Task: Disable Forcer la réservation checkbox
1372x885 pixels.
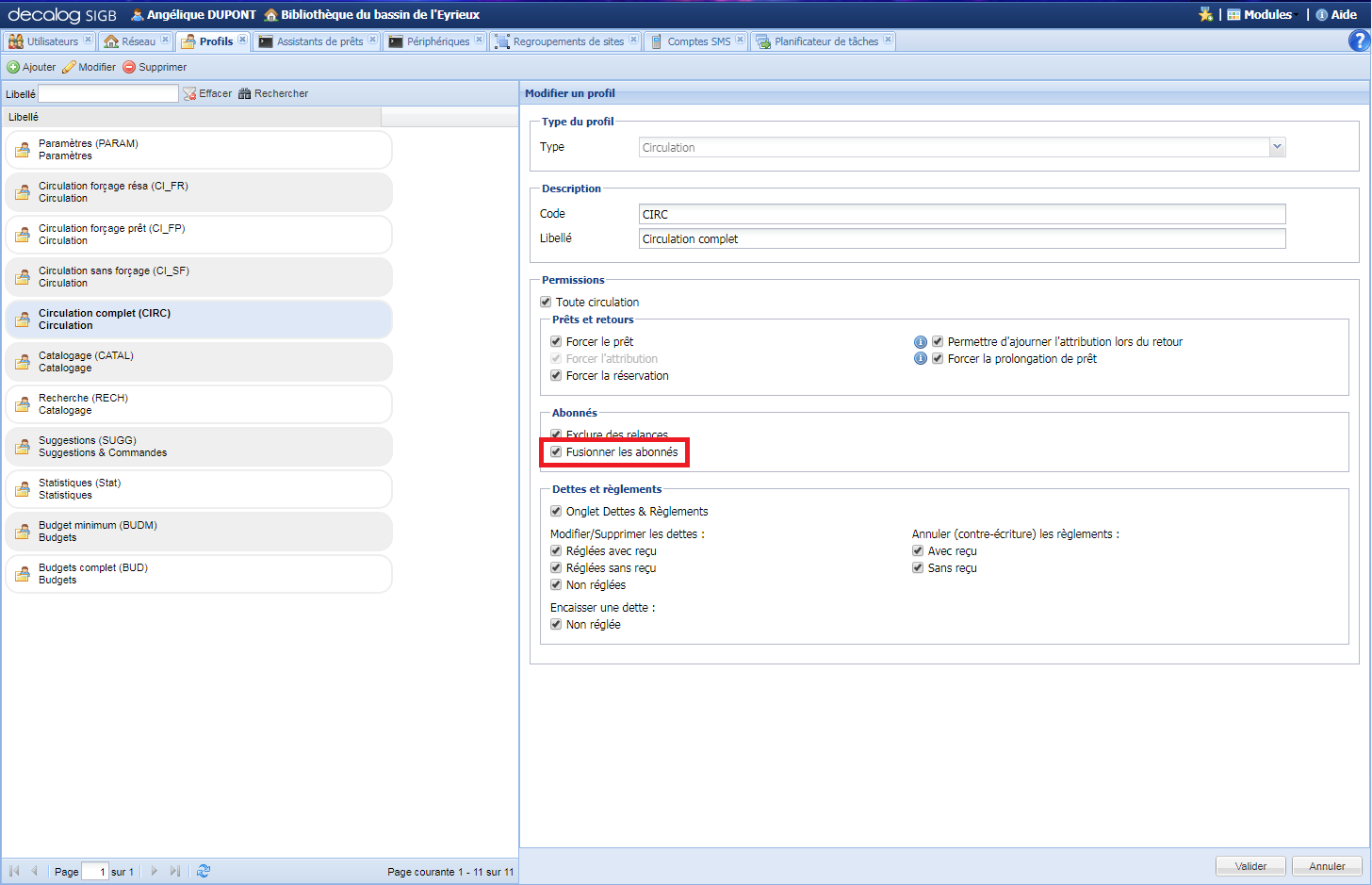Action: [556, 376]
